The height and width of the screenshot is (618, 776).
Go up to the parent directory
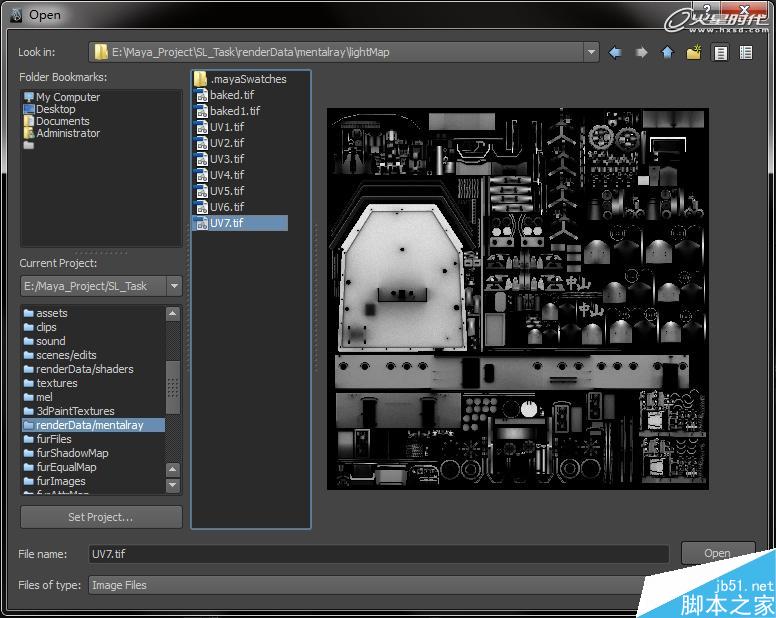667,52
